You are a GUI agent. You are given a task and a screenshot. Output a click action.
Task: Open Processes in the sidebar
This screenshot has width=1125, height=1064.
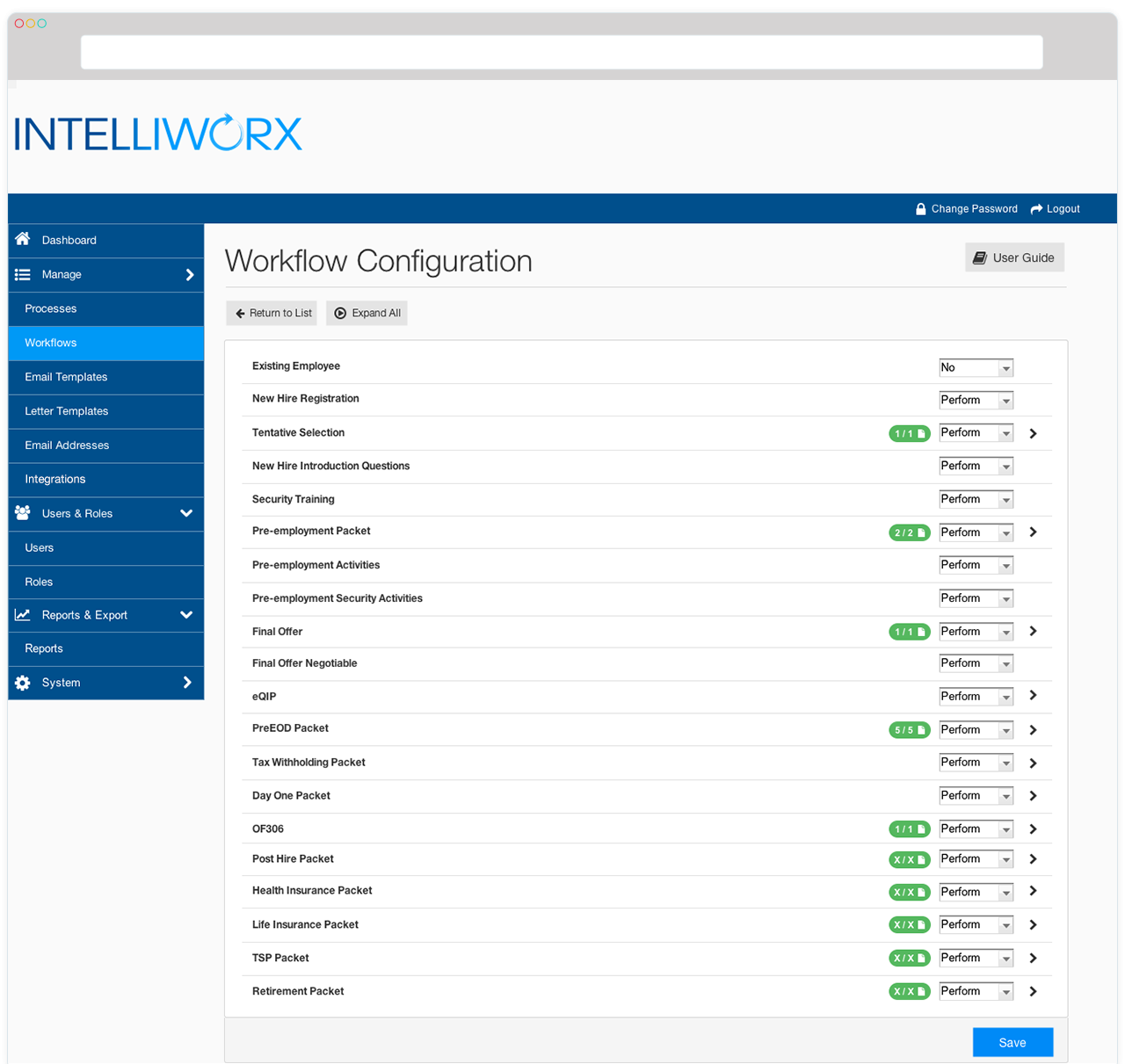click(x=106, y=309)
